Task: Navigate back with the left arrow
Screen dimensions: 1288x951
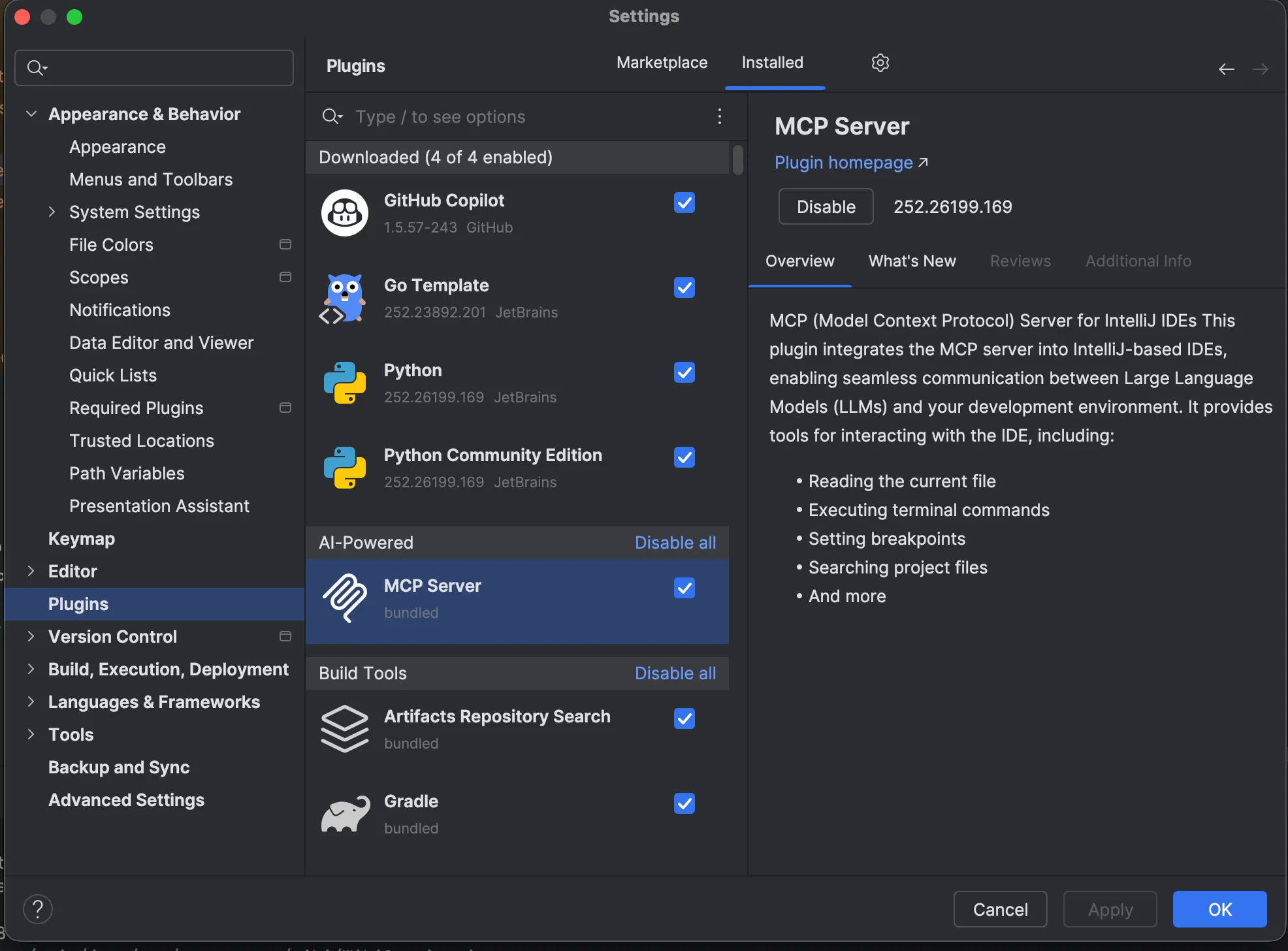Action: (x=1226, y=69)
